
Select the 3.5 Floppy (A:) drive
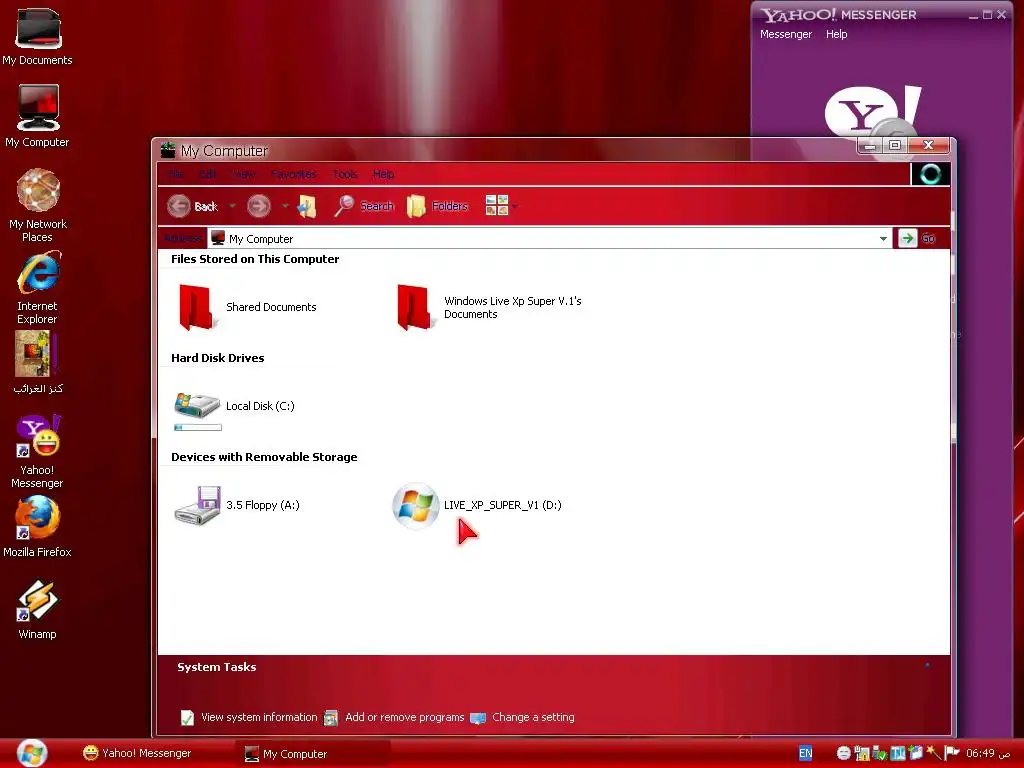click(x=237, y=505)
